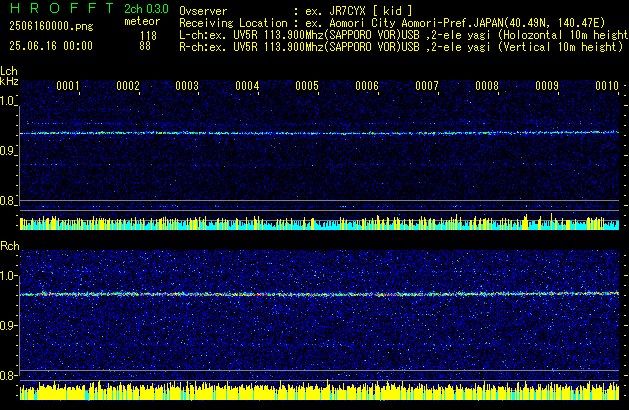The image size is (629, 410).
Task: Click the timestamp '25.06.16 00:00'
Action: tap(51, 46)
